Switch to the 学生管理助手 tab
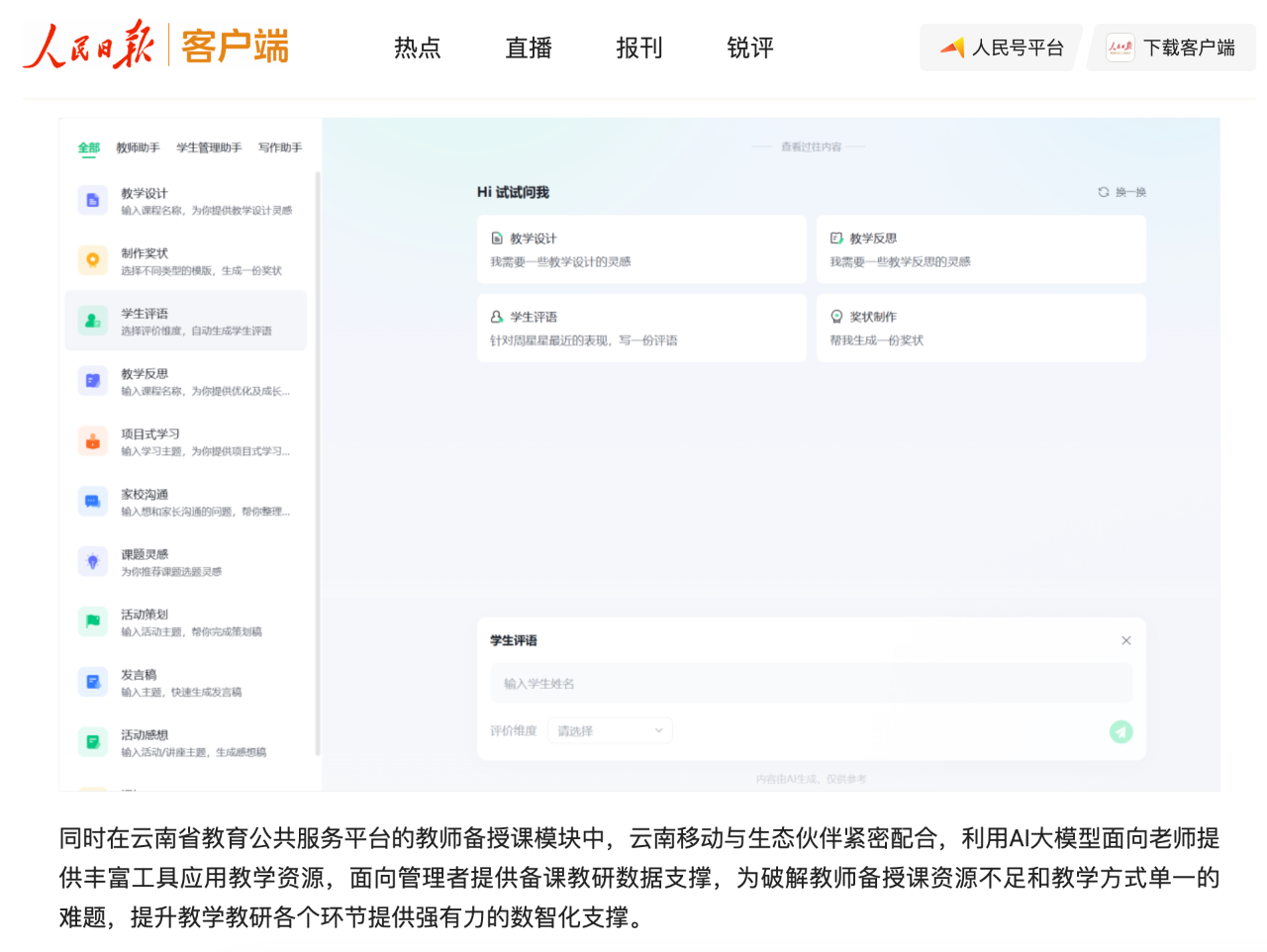The height and width of the screenshot is (952, 1267). [x=209, y=147]
